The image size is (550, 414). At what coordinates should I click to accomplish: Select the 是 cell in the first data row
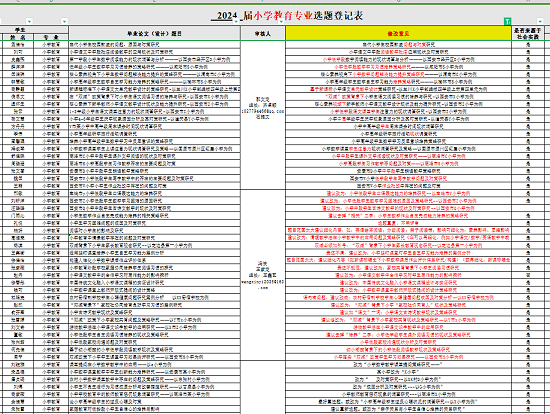point(528,45)
